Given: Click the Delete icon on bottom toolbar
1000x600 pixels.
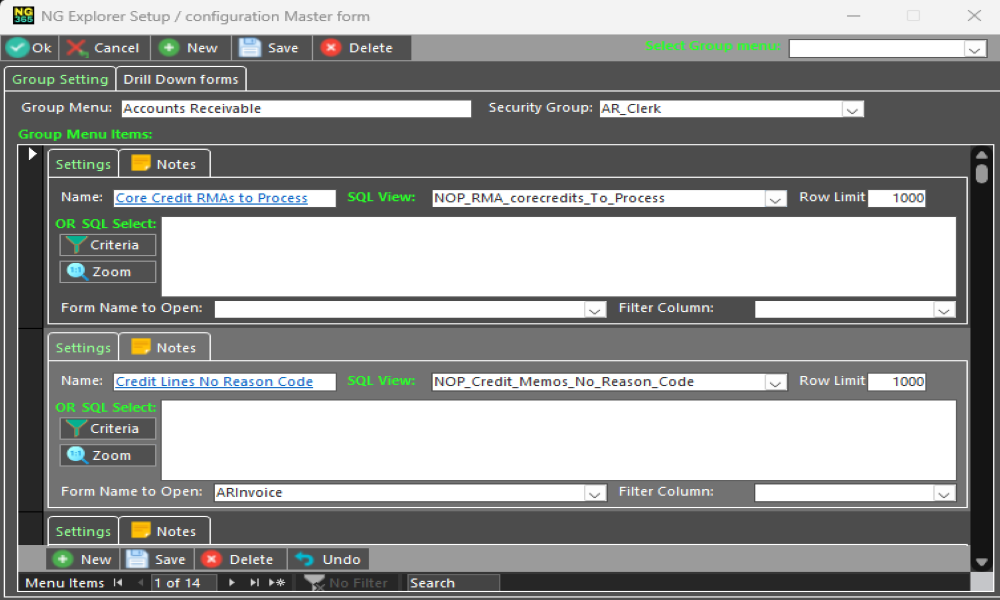Looking at the screenshot, I should 213,558.
